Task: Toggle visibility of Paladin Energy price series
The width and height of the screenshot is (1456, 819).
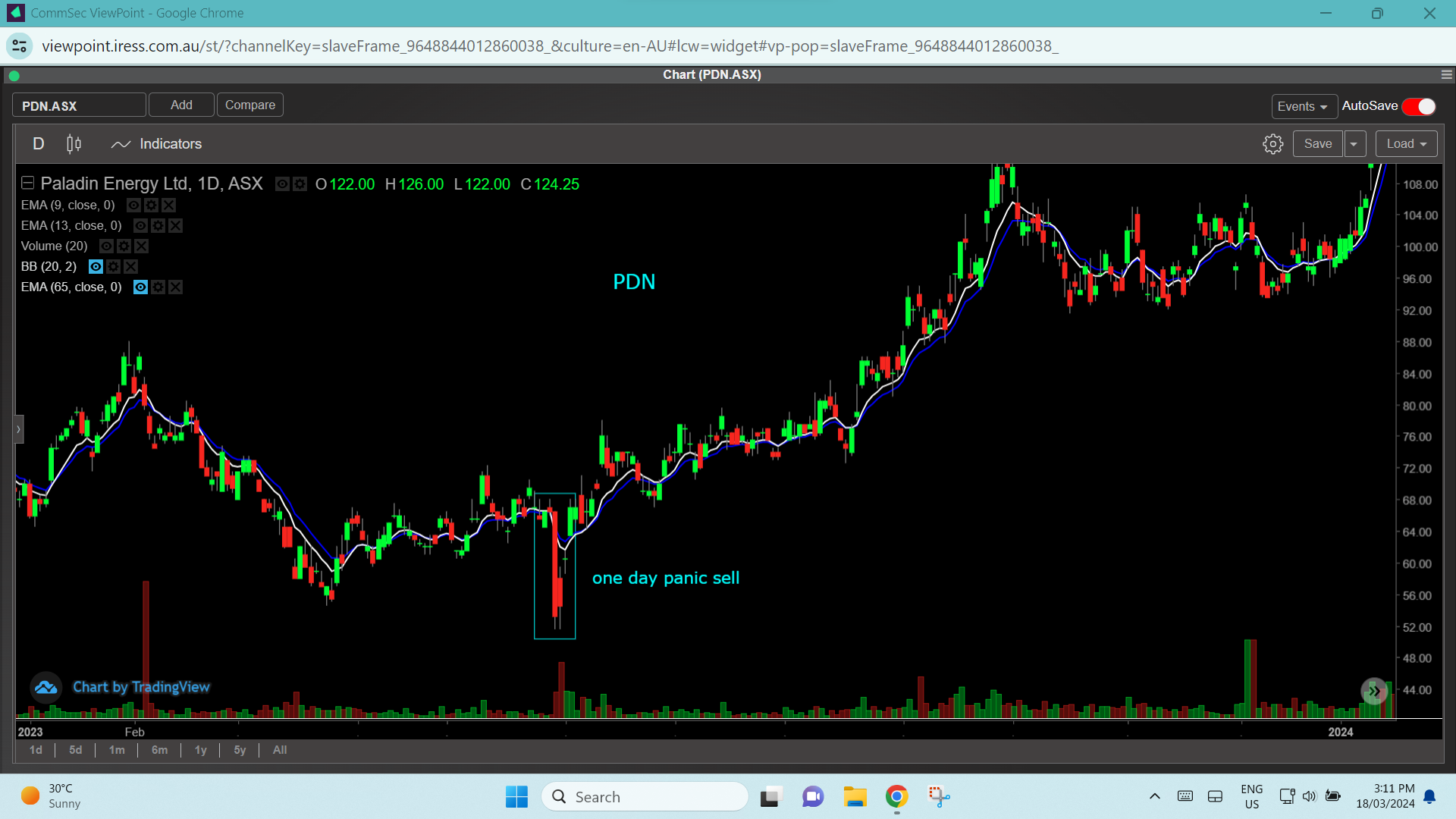Action: (282, 184)
